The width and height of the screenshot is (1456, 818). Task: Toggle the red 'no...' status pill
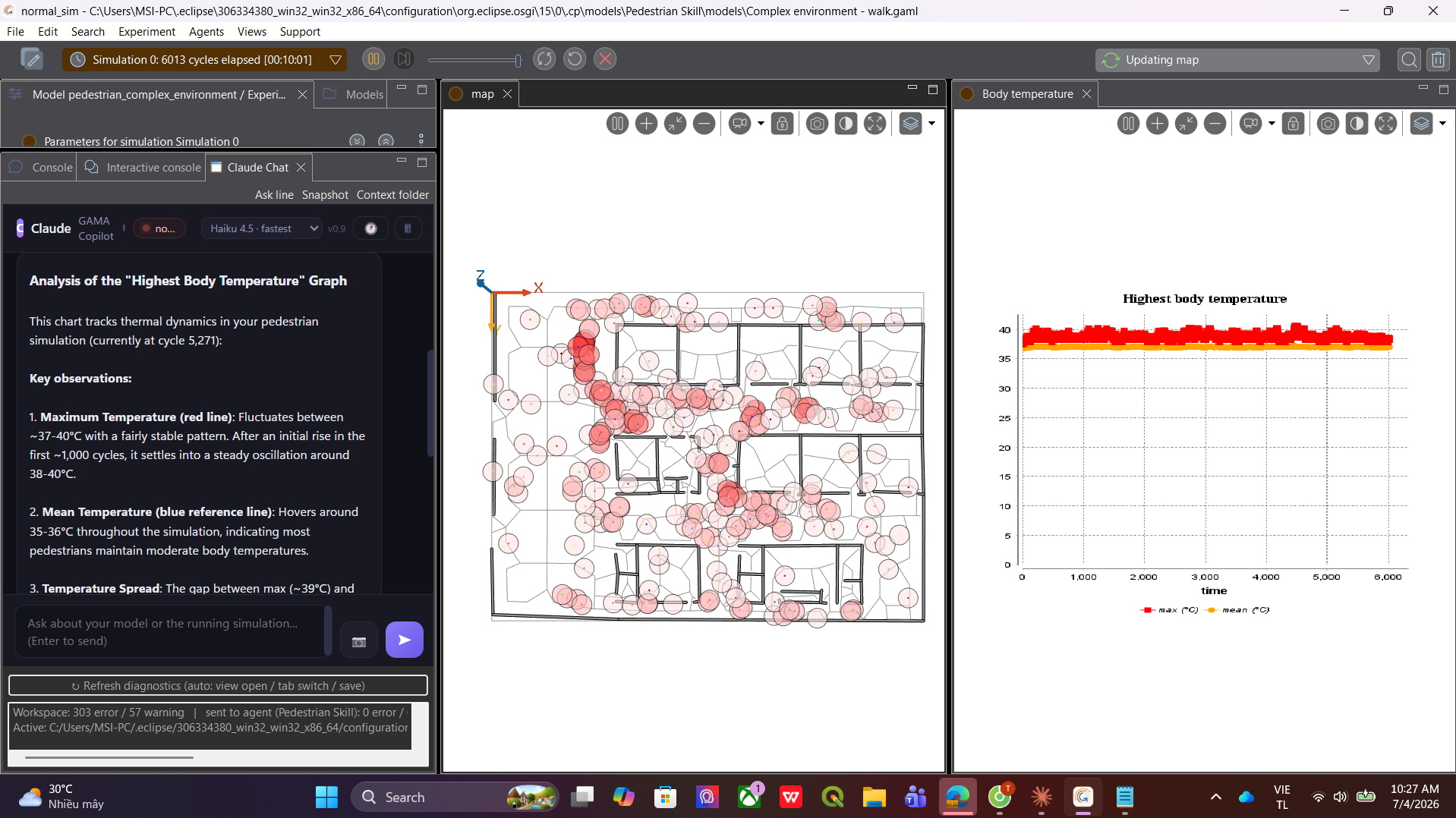pyautogui.click(x=159, y=228)
